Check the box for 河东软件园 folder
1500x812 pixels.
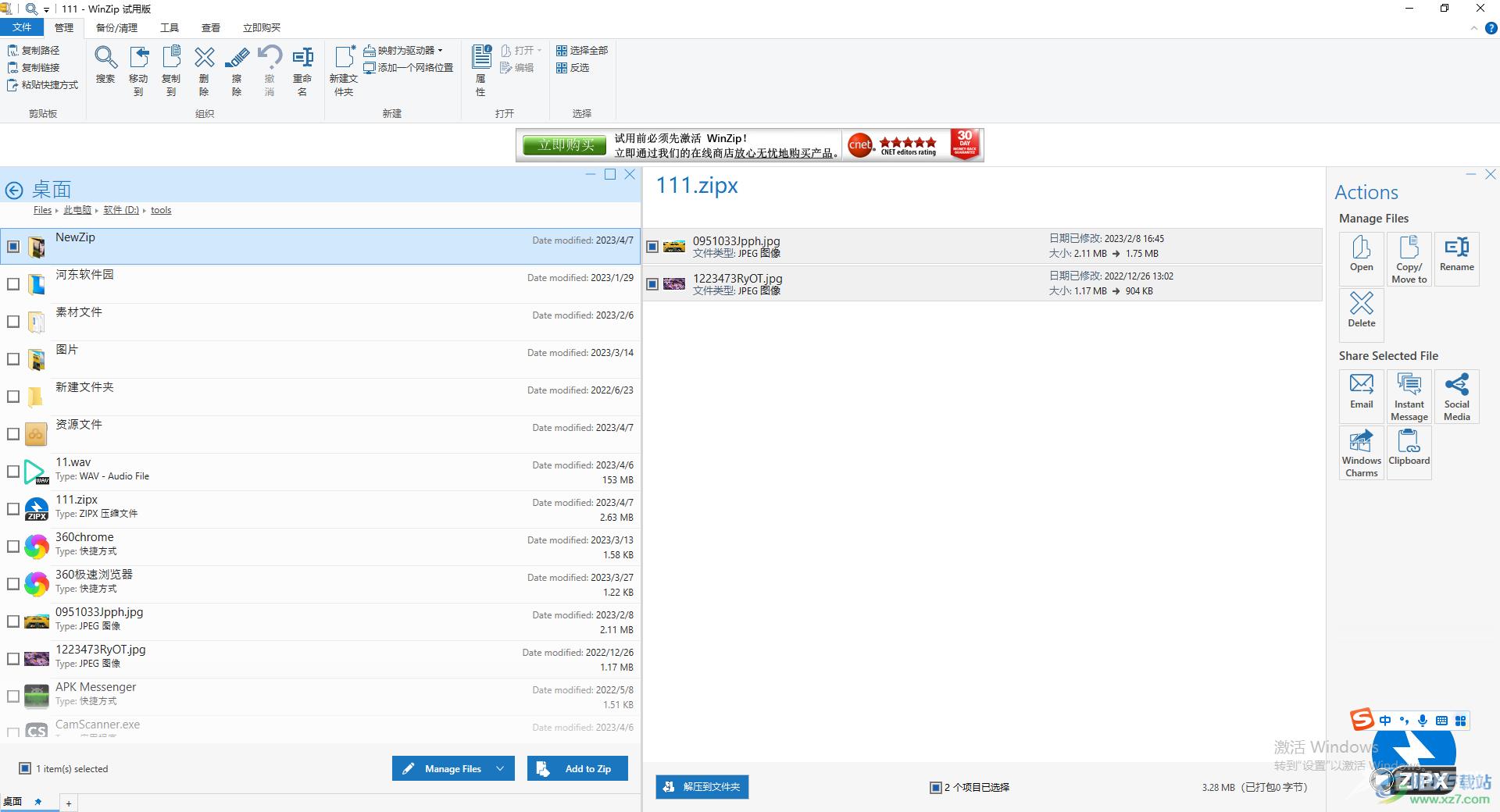[x=13, y=284]
